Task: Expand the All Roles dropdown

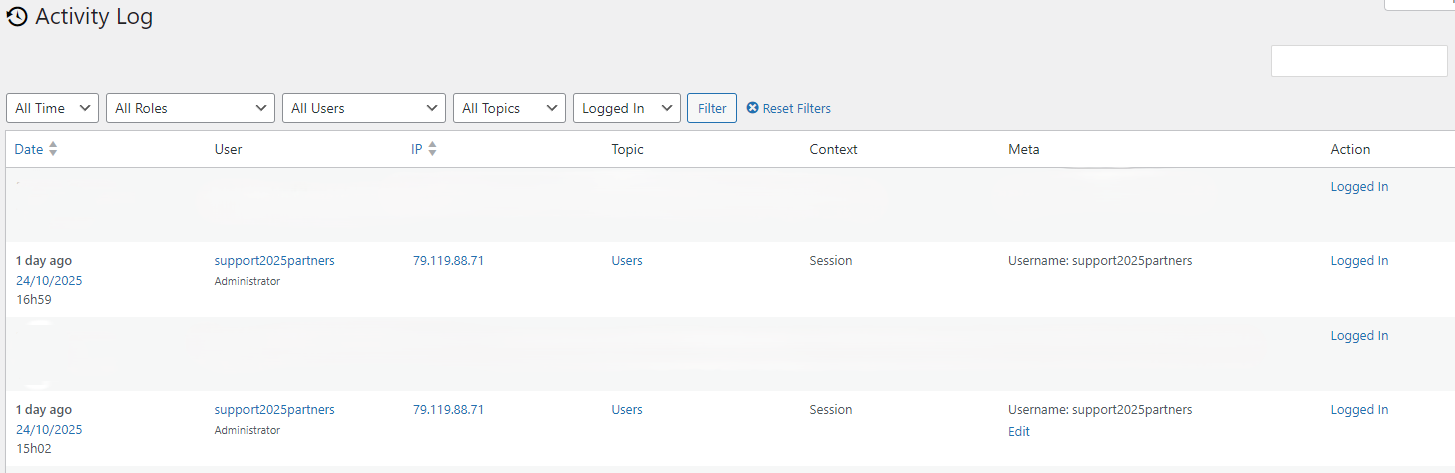Action: 190,108
